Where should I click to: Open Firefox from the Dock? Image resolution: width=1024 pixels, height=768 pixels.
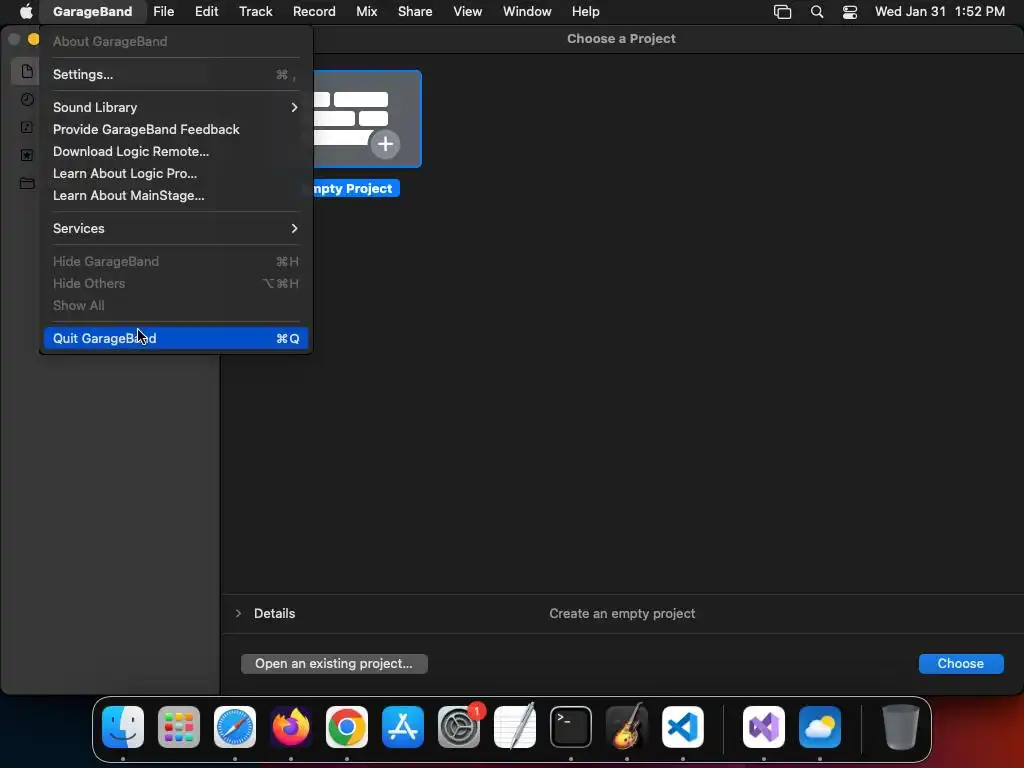(291, 727)
